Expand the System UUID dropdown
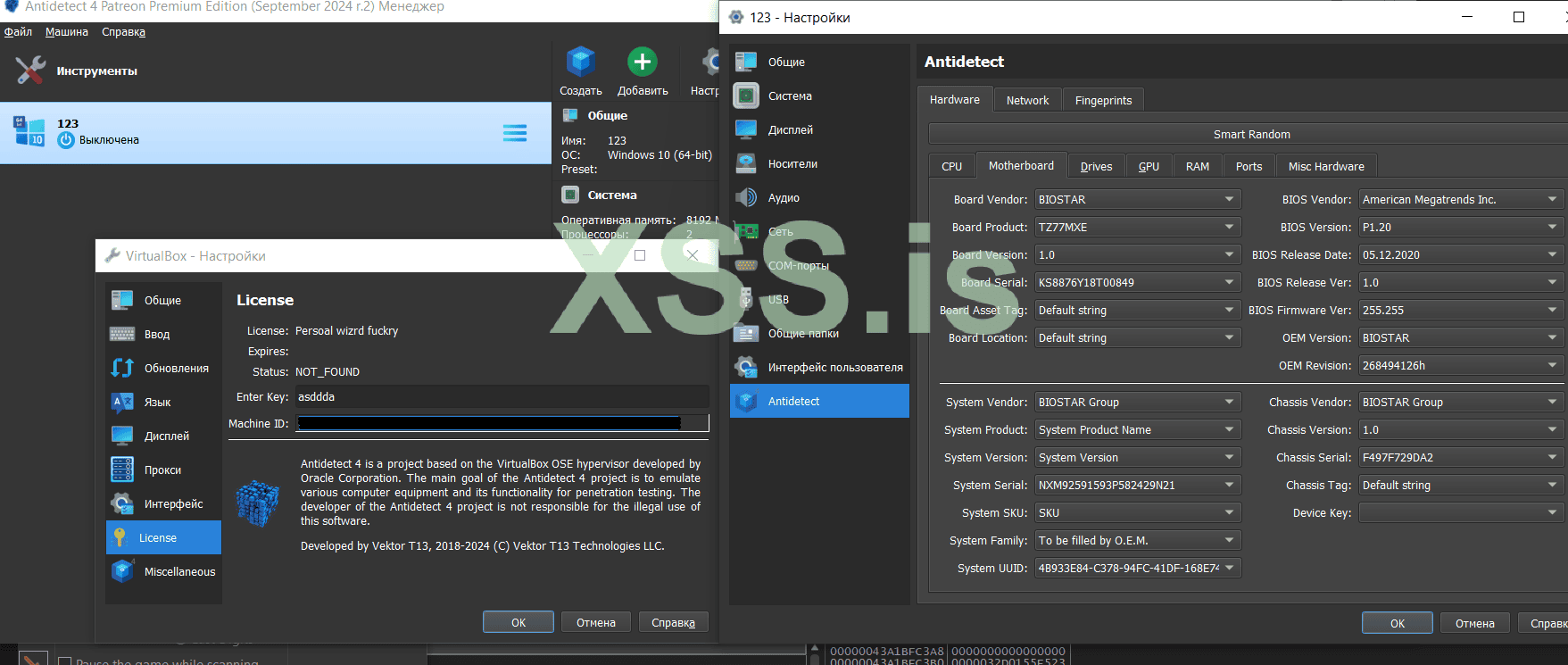Image resolution: width=1568 pixels, height=665 pixels. point(1138,568)
